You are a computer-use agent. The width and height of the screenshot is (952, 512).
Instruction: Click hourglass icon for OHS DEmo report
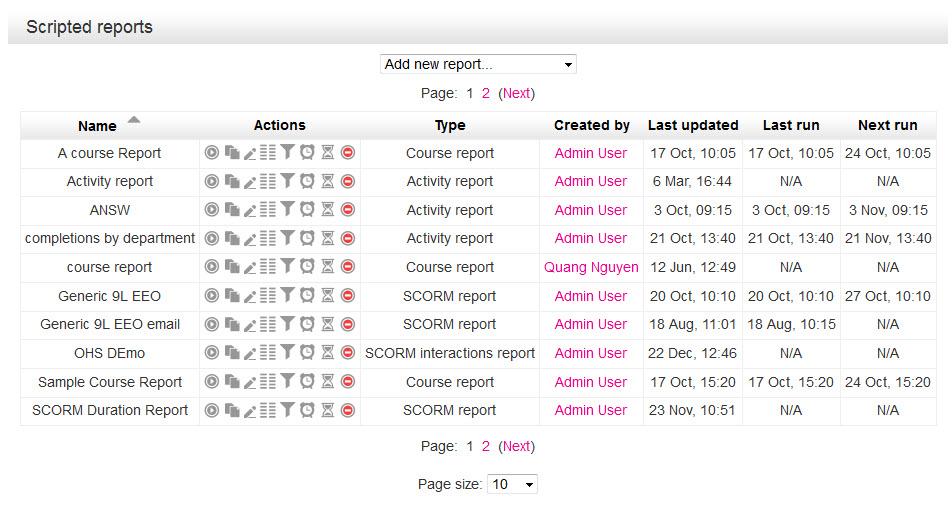[327, 353]
